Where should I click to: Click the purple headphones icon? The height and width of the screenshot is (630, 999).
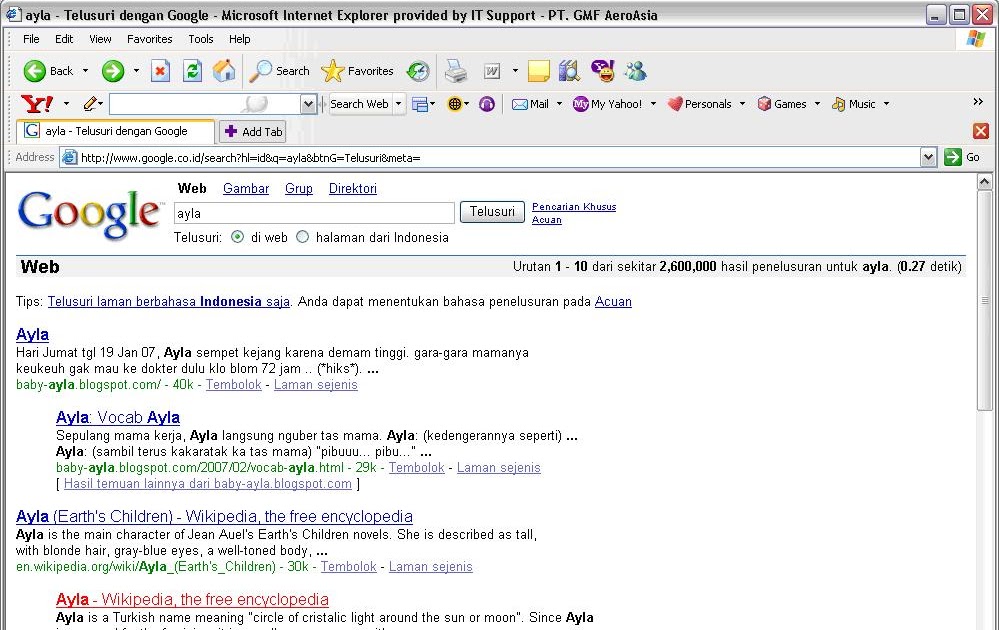487,104
